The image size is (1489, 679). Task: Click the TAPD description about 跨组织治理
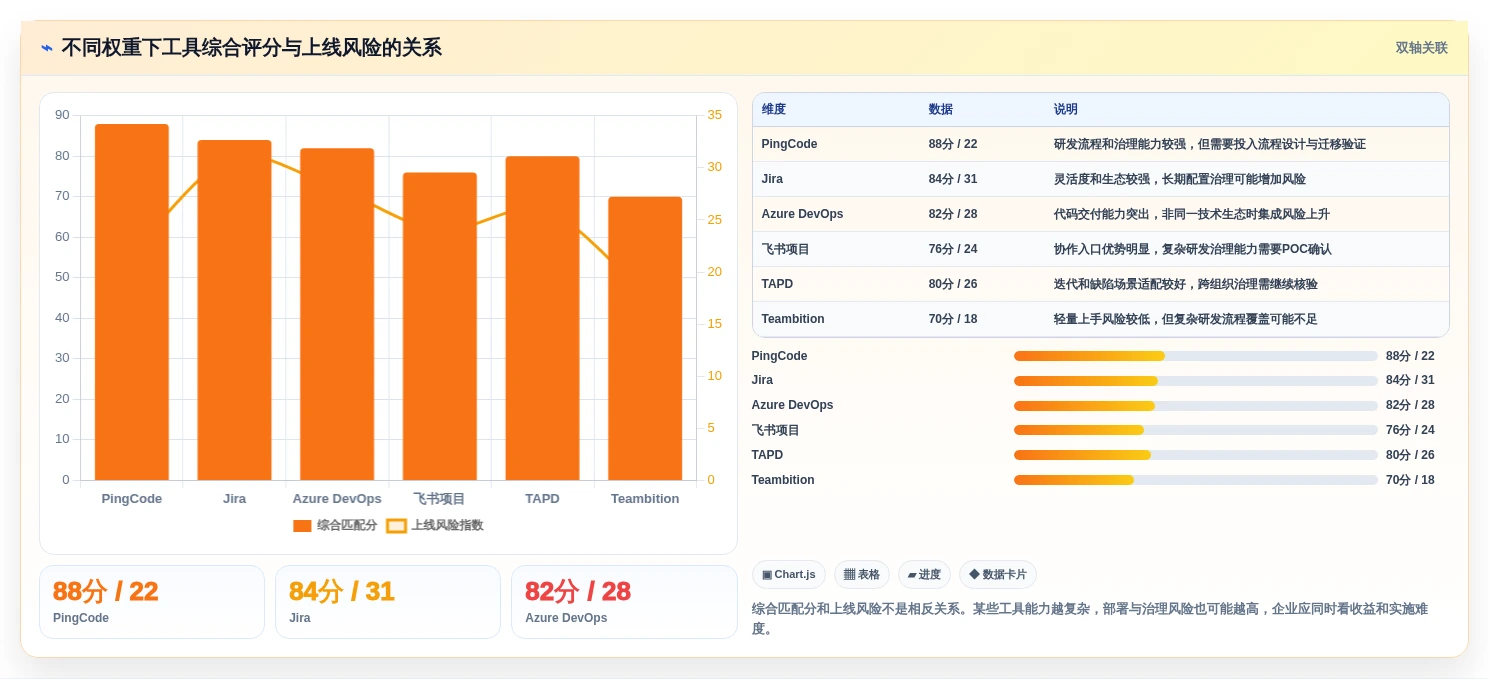(1185, 284)
